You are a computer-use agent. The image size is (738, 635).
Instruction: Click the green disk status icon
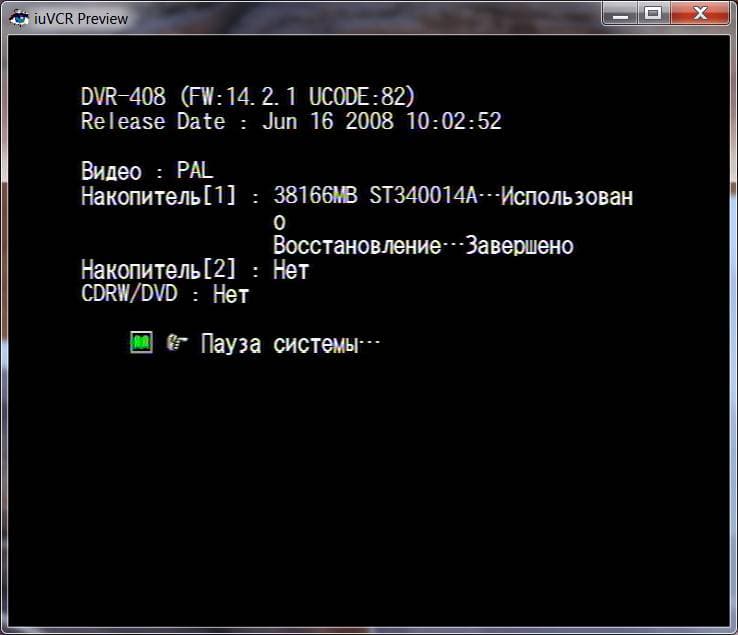point(141,342)
